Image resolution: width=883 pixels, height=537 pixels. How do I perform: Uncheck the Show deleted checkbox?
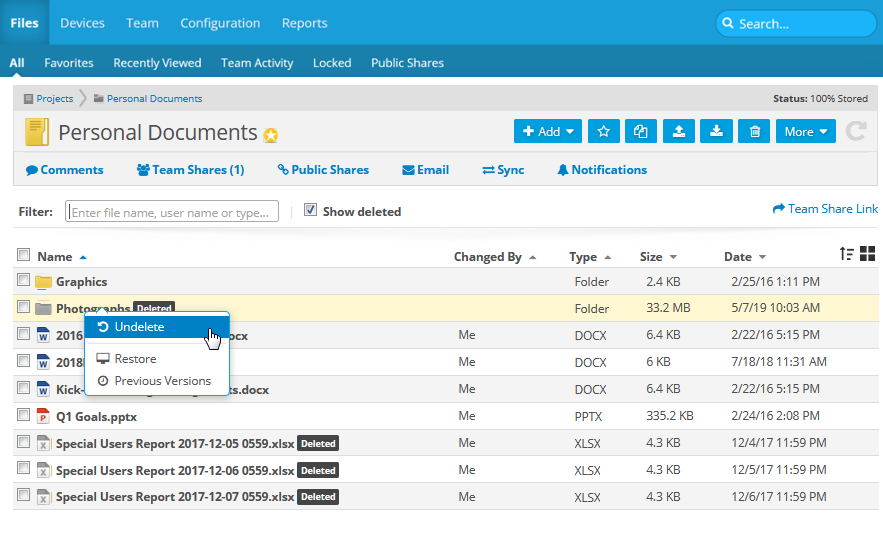pyautogui.click(x=310, y=211)
